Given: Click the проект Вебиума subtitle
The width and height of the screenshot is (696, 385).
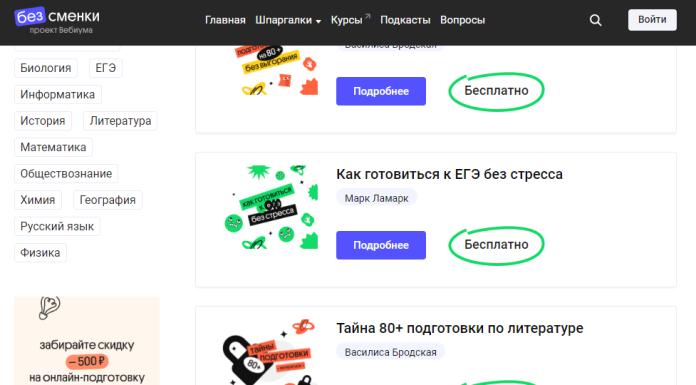Looking at the screenshot, I should pos(61,30).
